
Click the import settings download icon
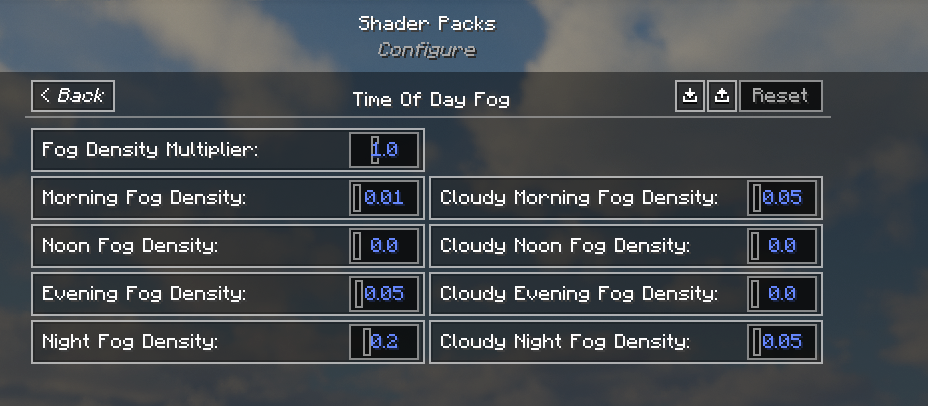[x=689, y=96]
